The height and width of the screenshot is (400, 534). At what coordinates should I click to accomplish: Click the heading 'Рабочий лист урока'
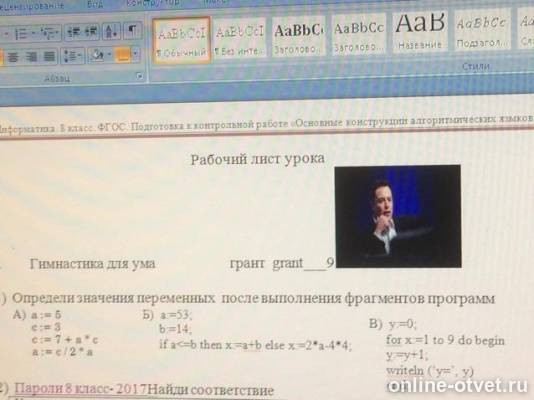click(257, 159)
